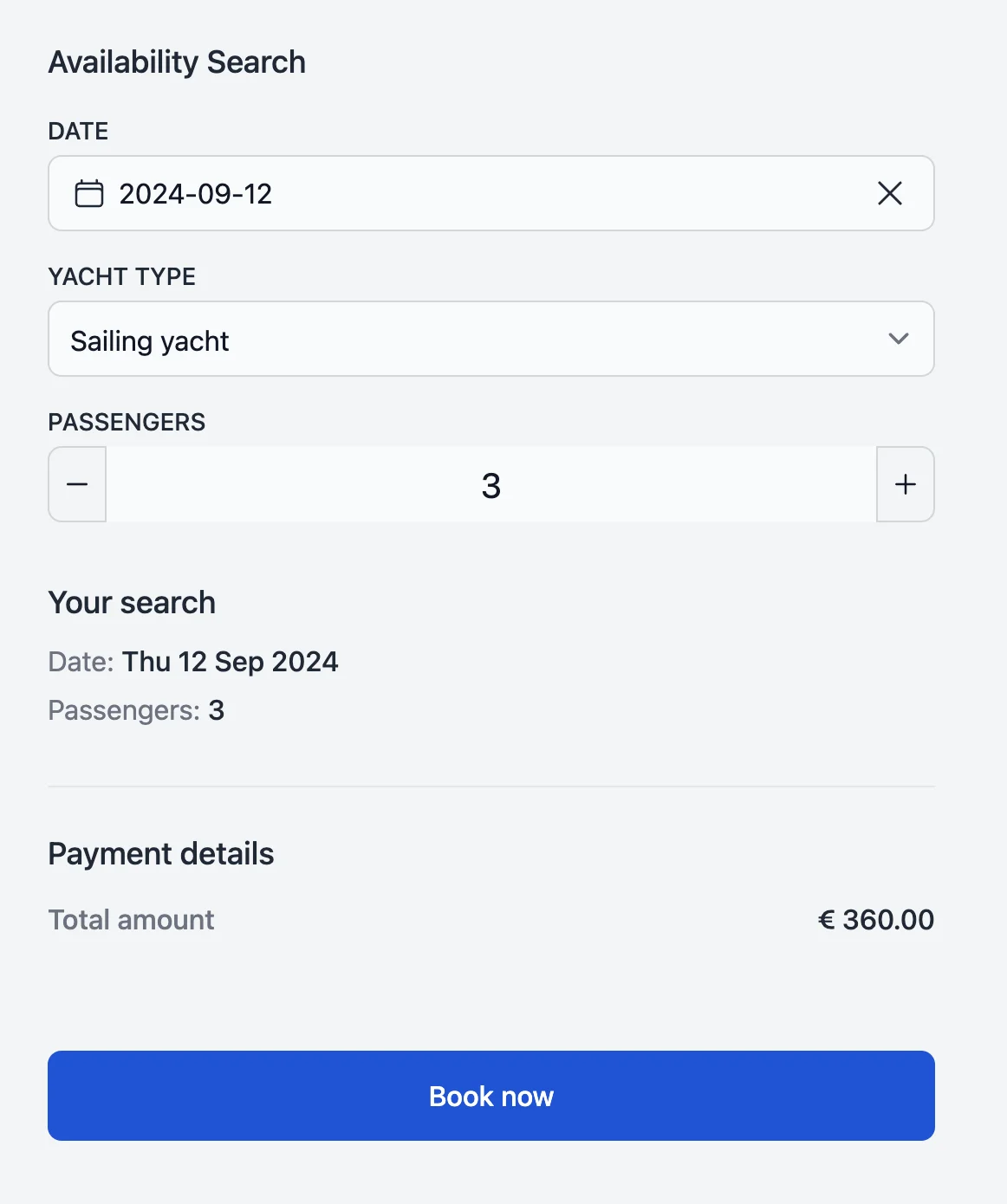Click the calendar icon in the date field

pos(89,193)
